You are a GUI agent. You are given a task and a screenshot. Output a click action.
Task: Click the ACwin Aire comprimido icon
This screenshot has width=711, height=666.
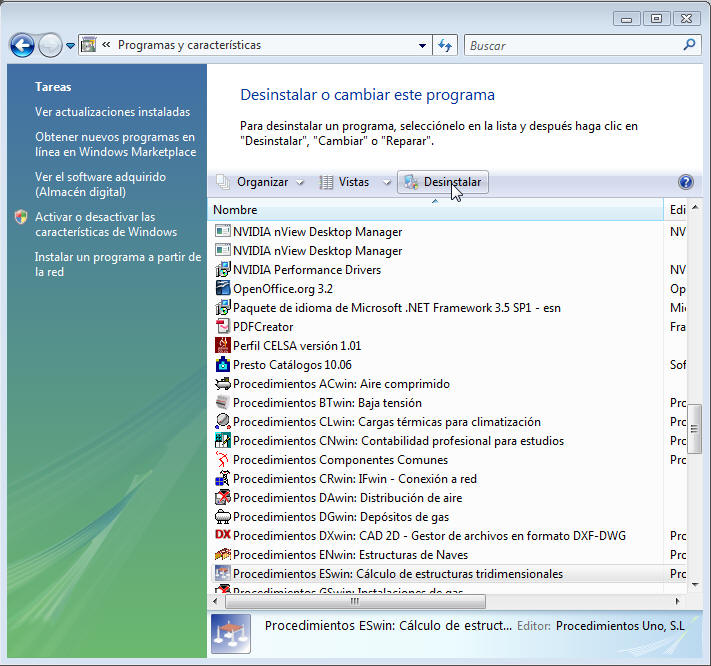pos(222,384)
